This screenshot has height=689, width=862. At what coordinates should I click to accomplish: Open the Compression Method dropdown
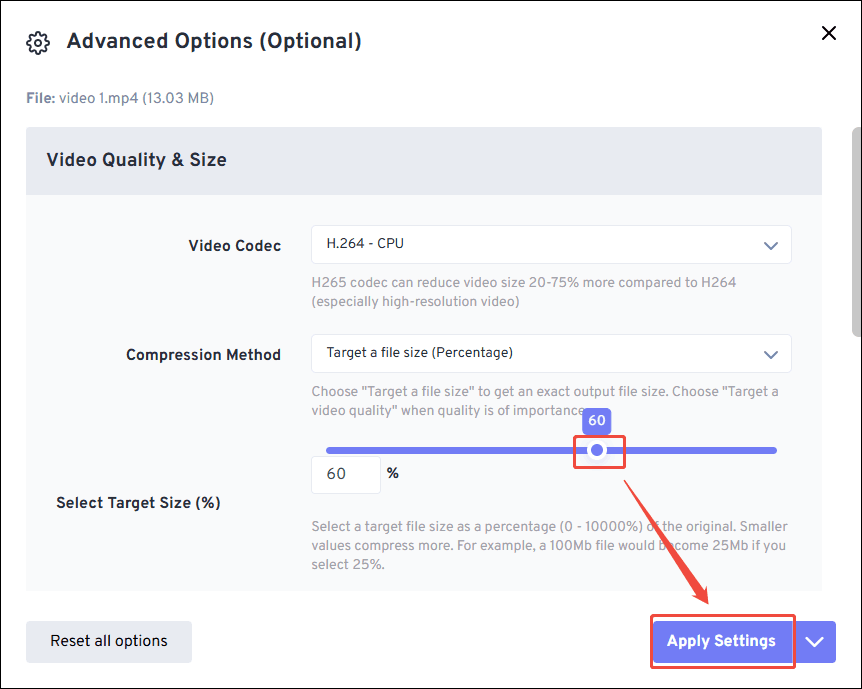click(551, 353)
